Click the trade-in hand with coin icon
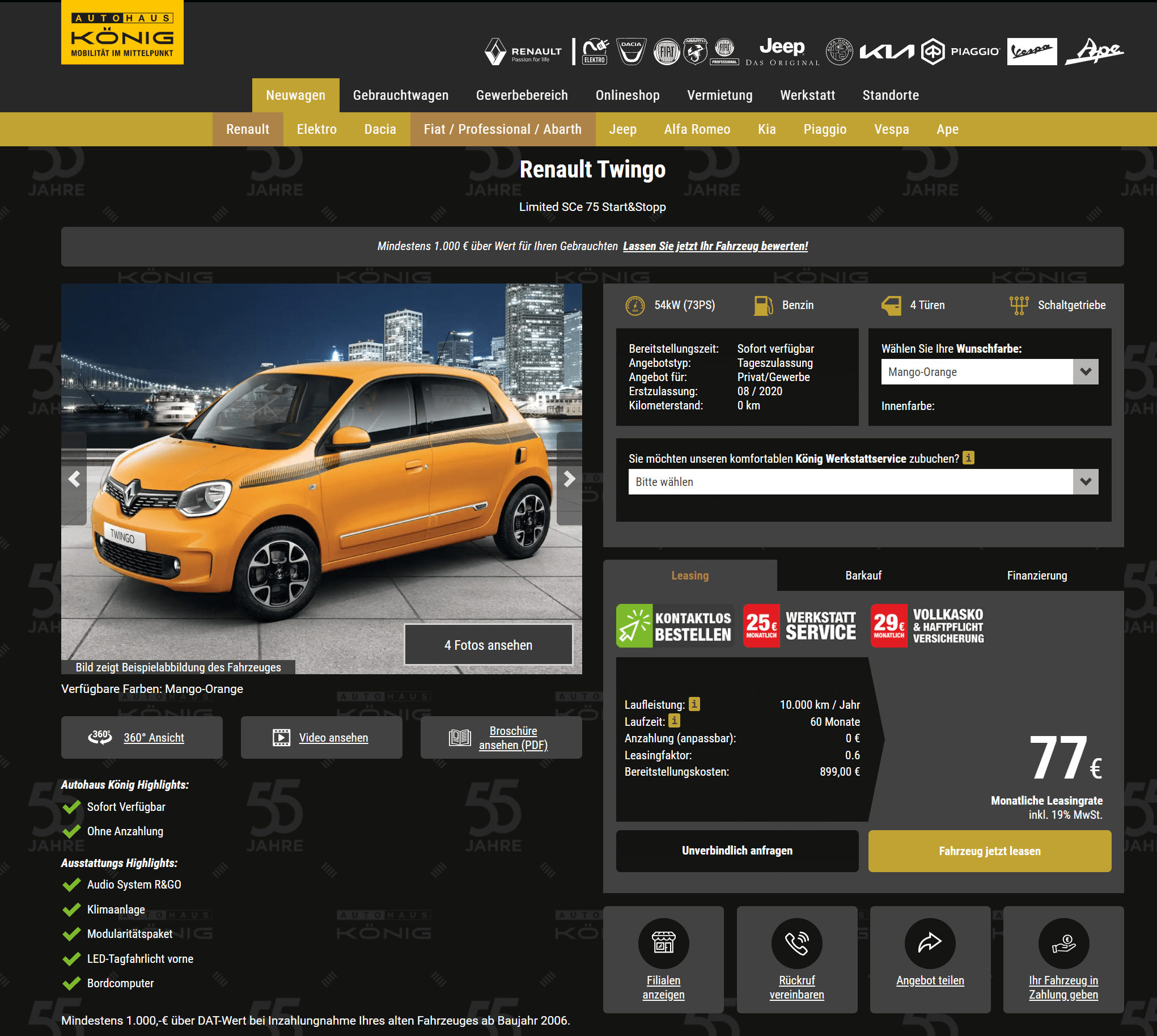The width and height of the screenshot is (1157, 1036). 1063,943
